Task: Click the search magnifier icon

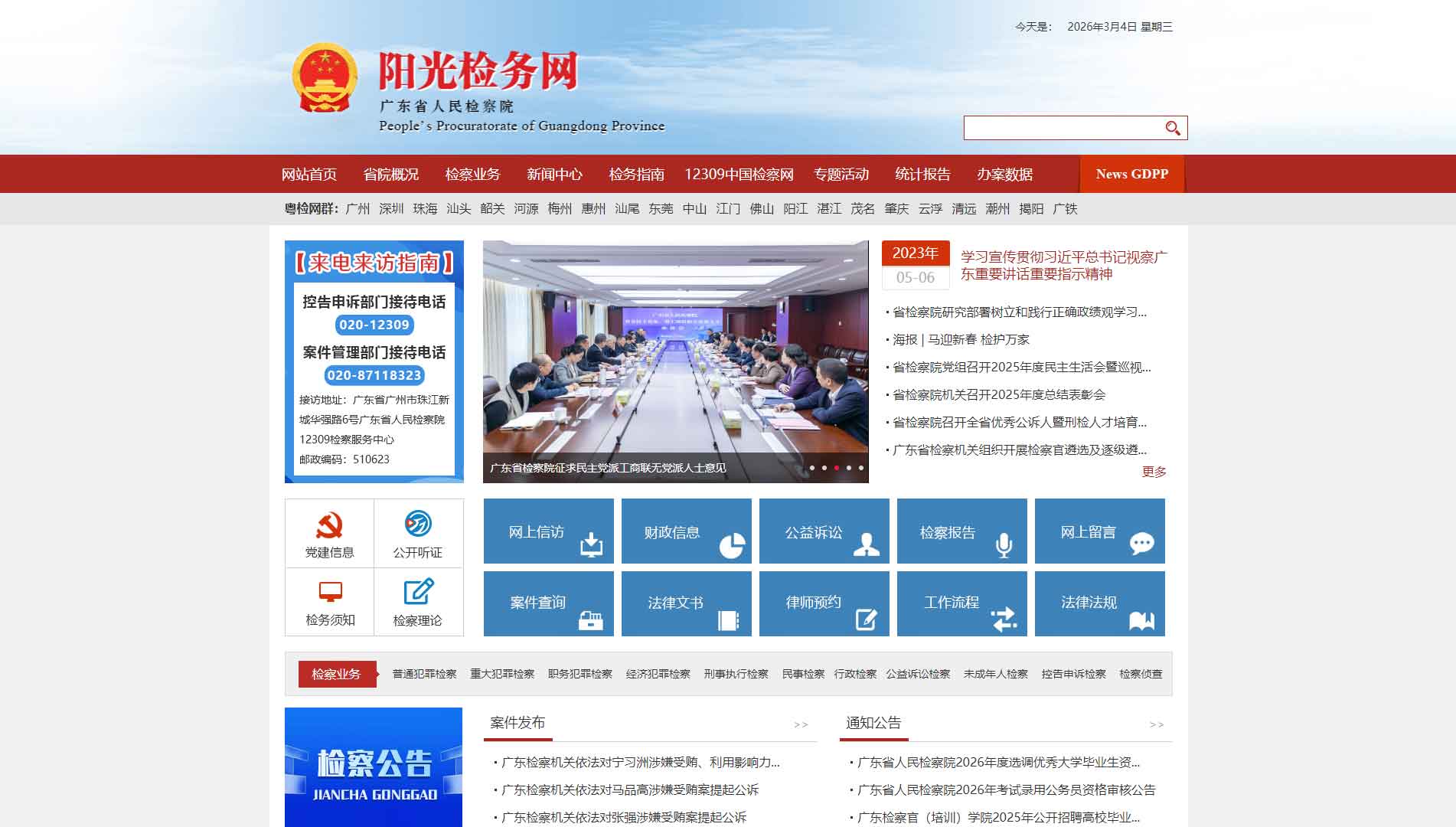Action: pyautogui.click(x=1173, y=128)
